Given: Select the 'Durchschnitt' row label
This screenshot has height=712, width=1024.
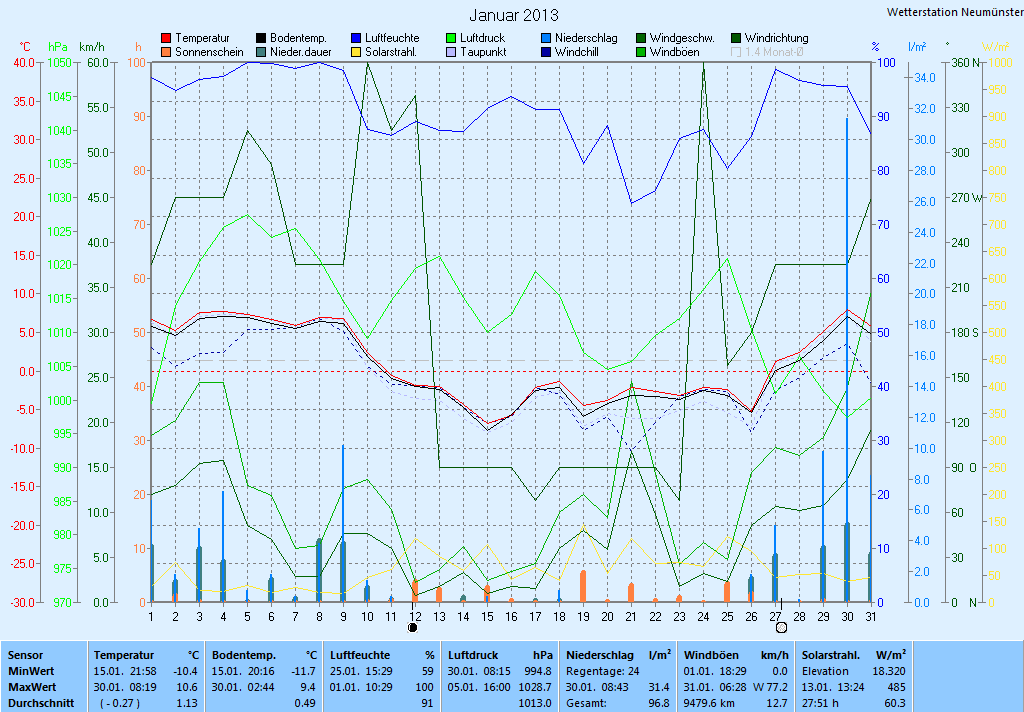Looking at the screenshot, I should (x=41, y=704).
